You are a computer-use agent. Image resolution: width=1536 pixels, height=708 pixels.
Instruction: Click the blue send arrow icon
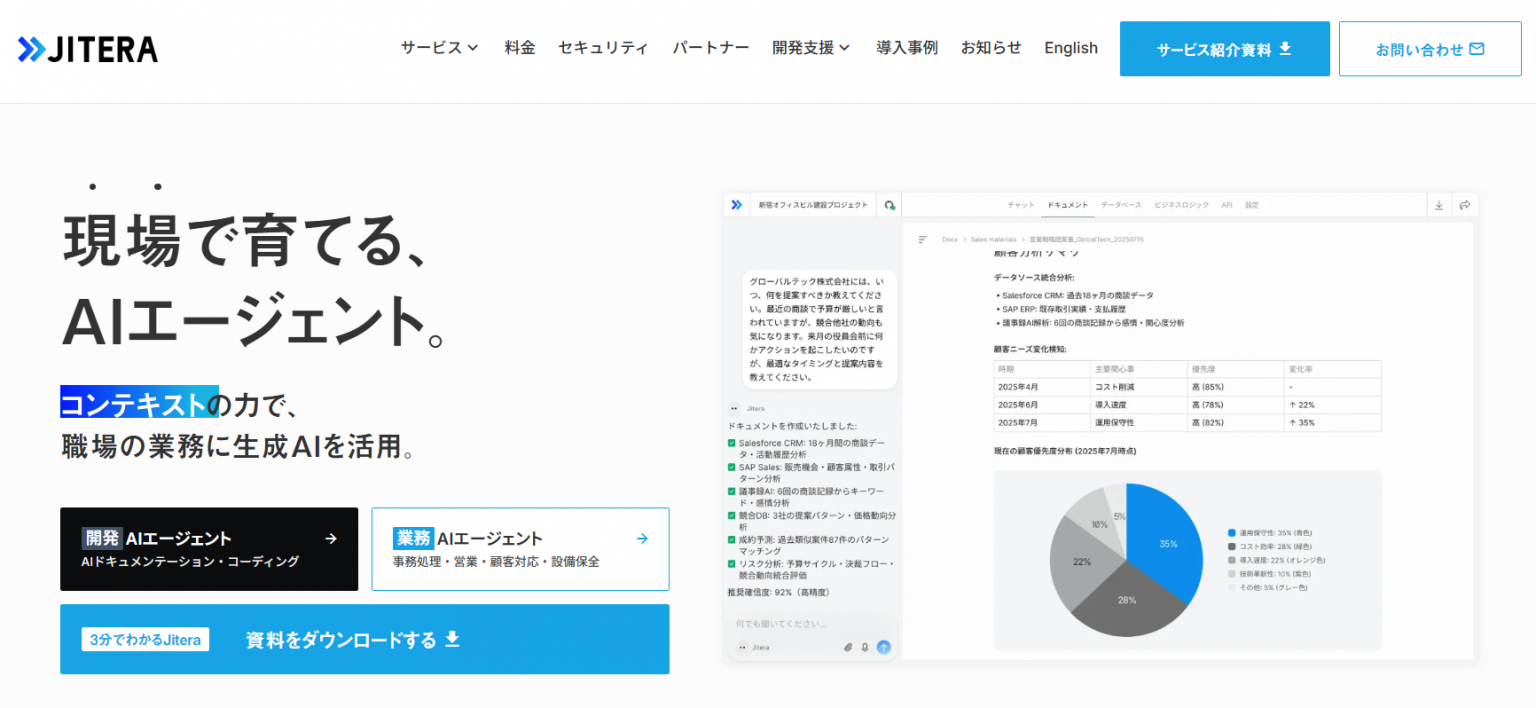point(884,647)
